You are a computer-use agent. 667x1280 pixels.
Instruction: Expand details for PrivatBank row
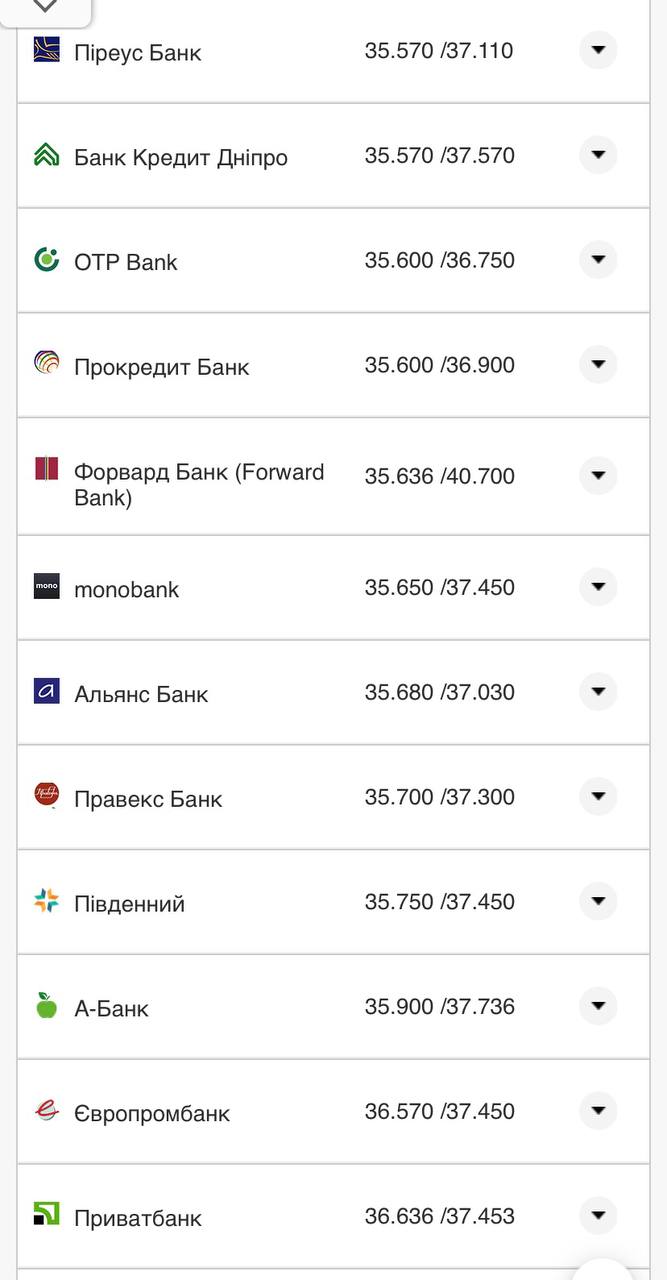pyautogui.click(x=598, y=1214)
